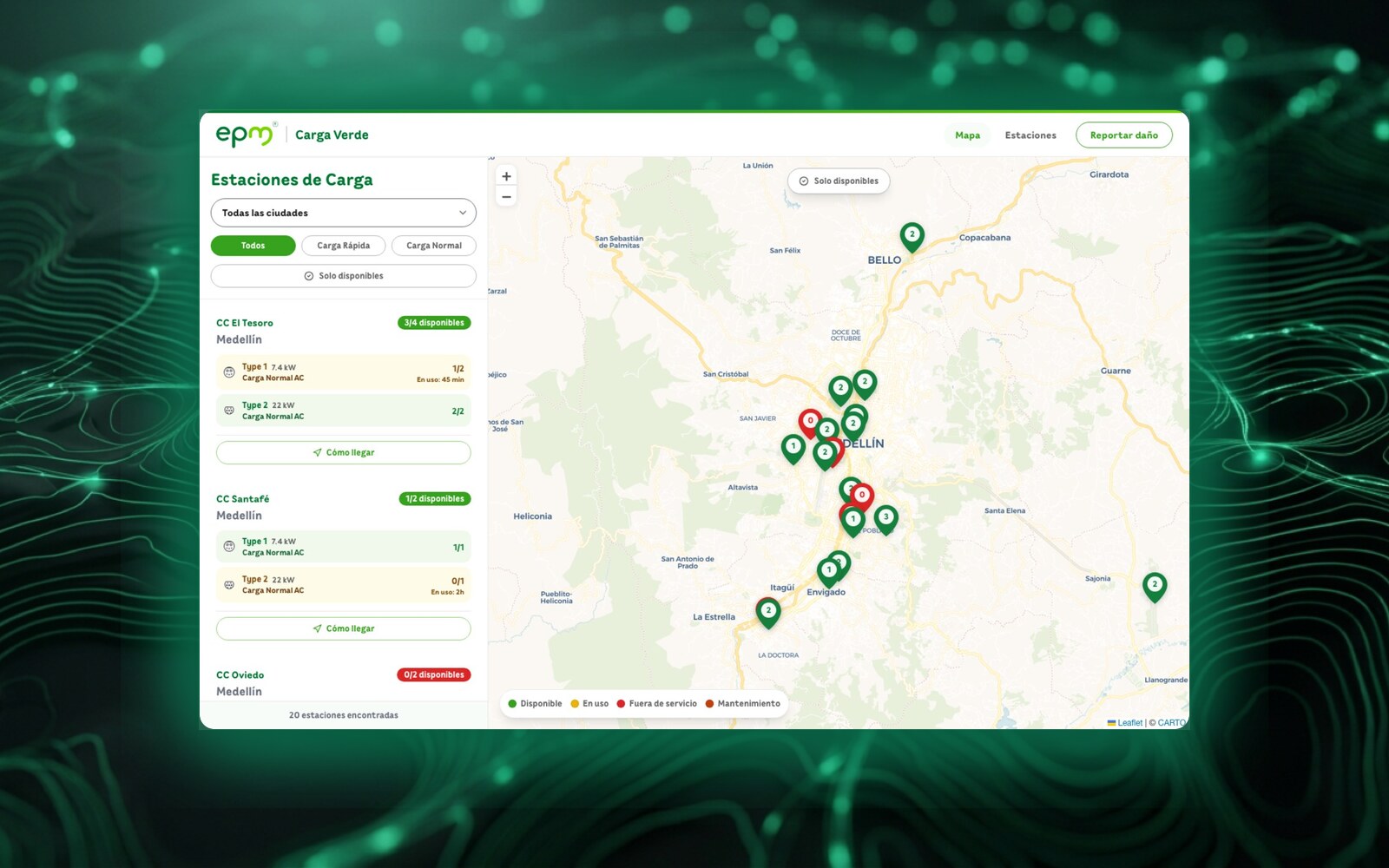This screenshot has height=868, width=1389.
Task: Click the red Fuera de servicio legend dot
Action: tap(621, 704)
